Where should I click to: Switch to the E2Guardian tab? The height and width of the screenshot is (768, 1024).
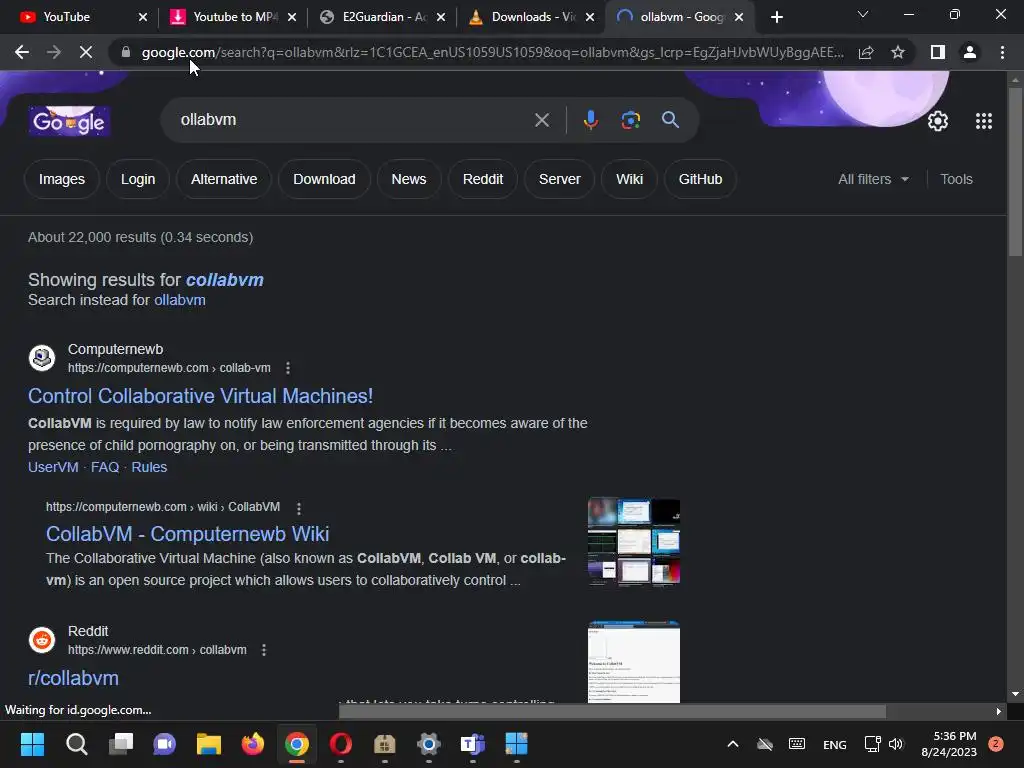[x=379, y=17]
